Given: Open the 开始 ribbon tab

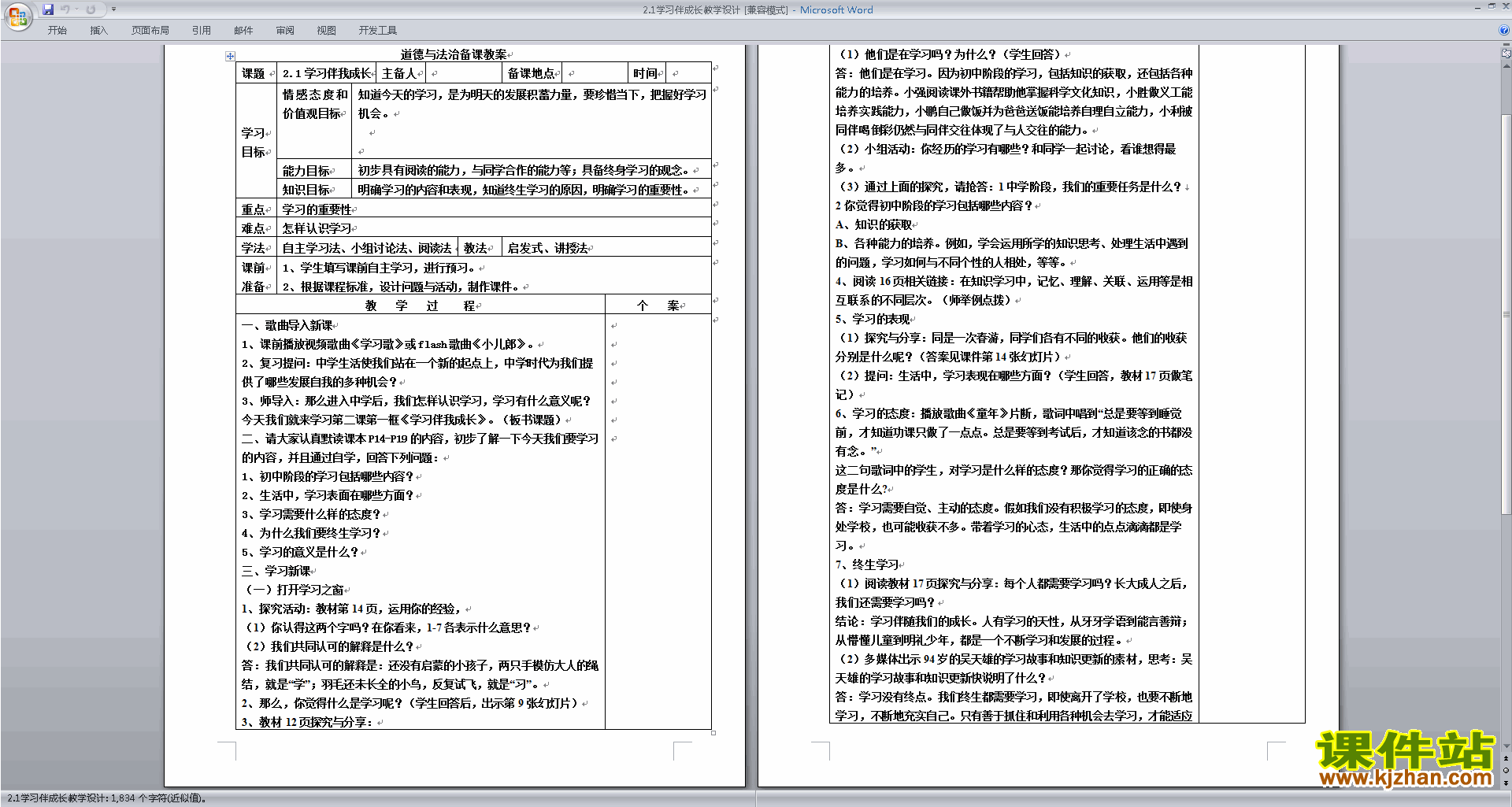Looking at the screenshot, I should (57, 31).
